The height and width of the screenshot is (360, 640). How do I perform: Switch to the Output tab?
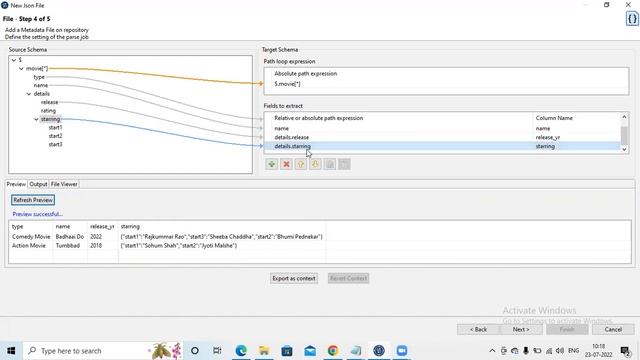coord(38,184)
